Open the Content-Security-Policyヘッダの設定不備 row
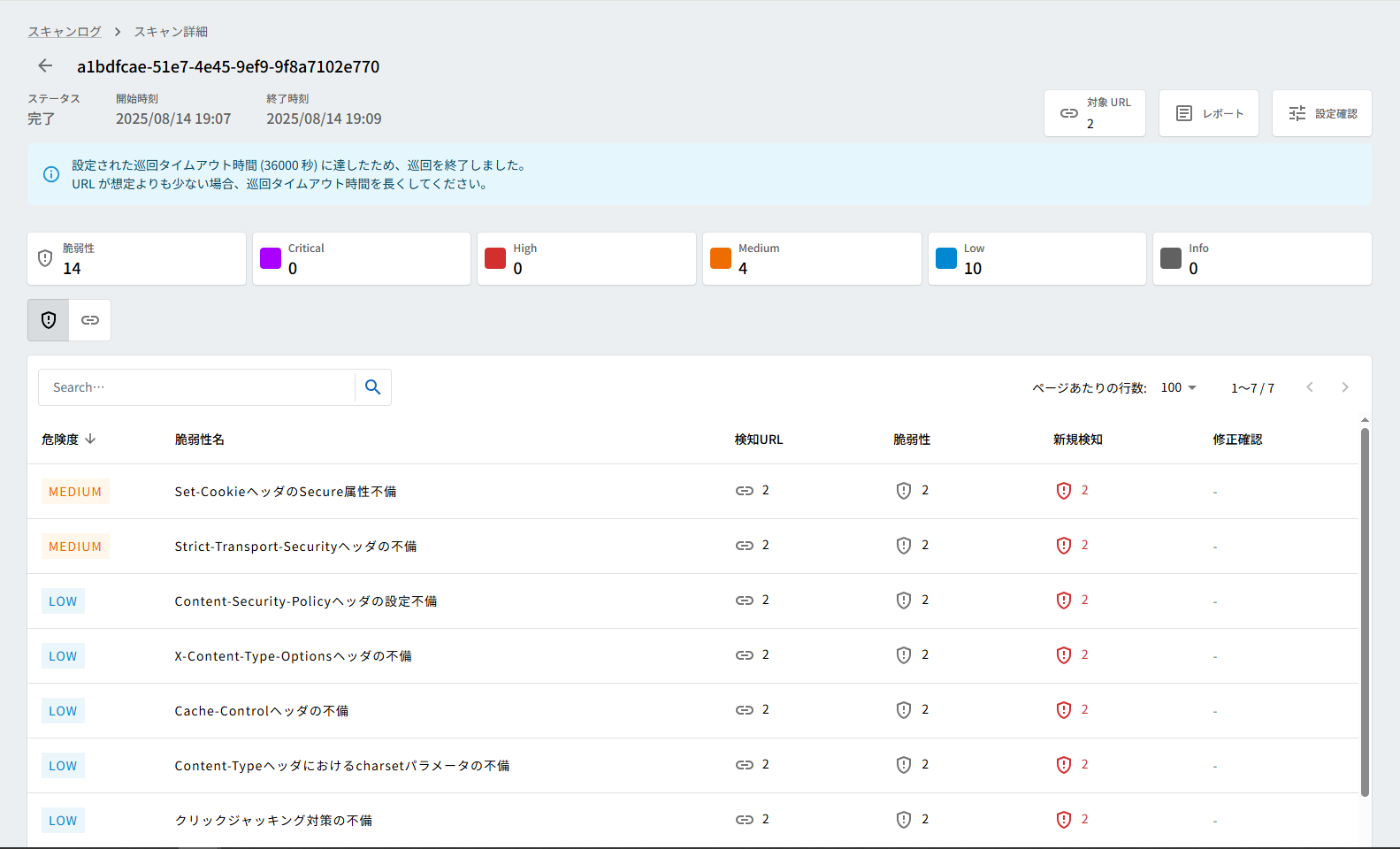This screenshot has width=1400, height=849. 692,601
